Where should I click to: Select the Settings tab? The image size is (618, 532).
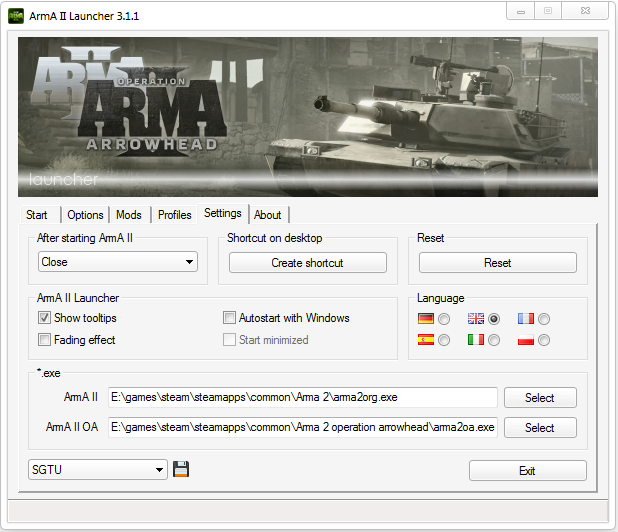223,213
